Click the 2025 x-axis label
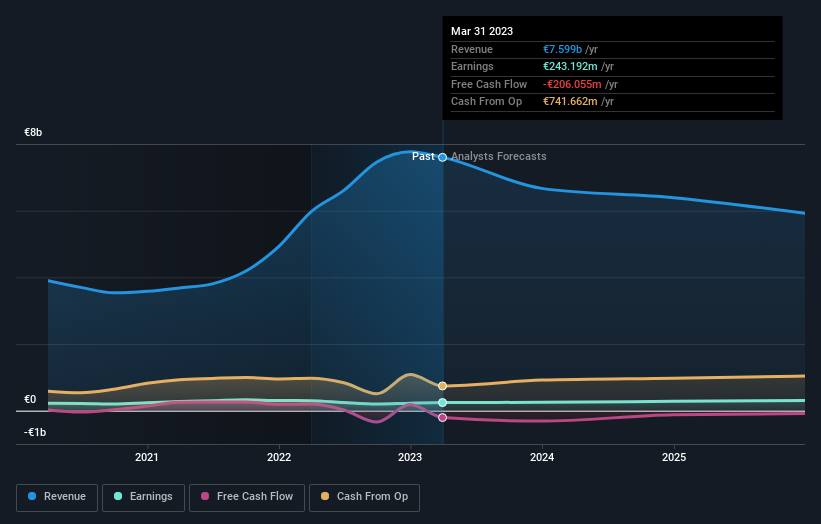The height and width of the screenshot is (524, 821). point(674,457)
